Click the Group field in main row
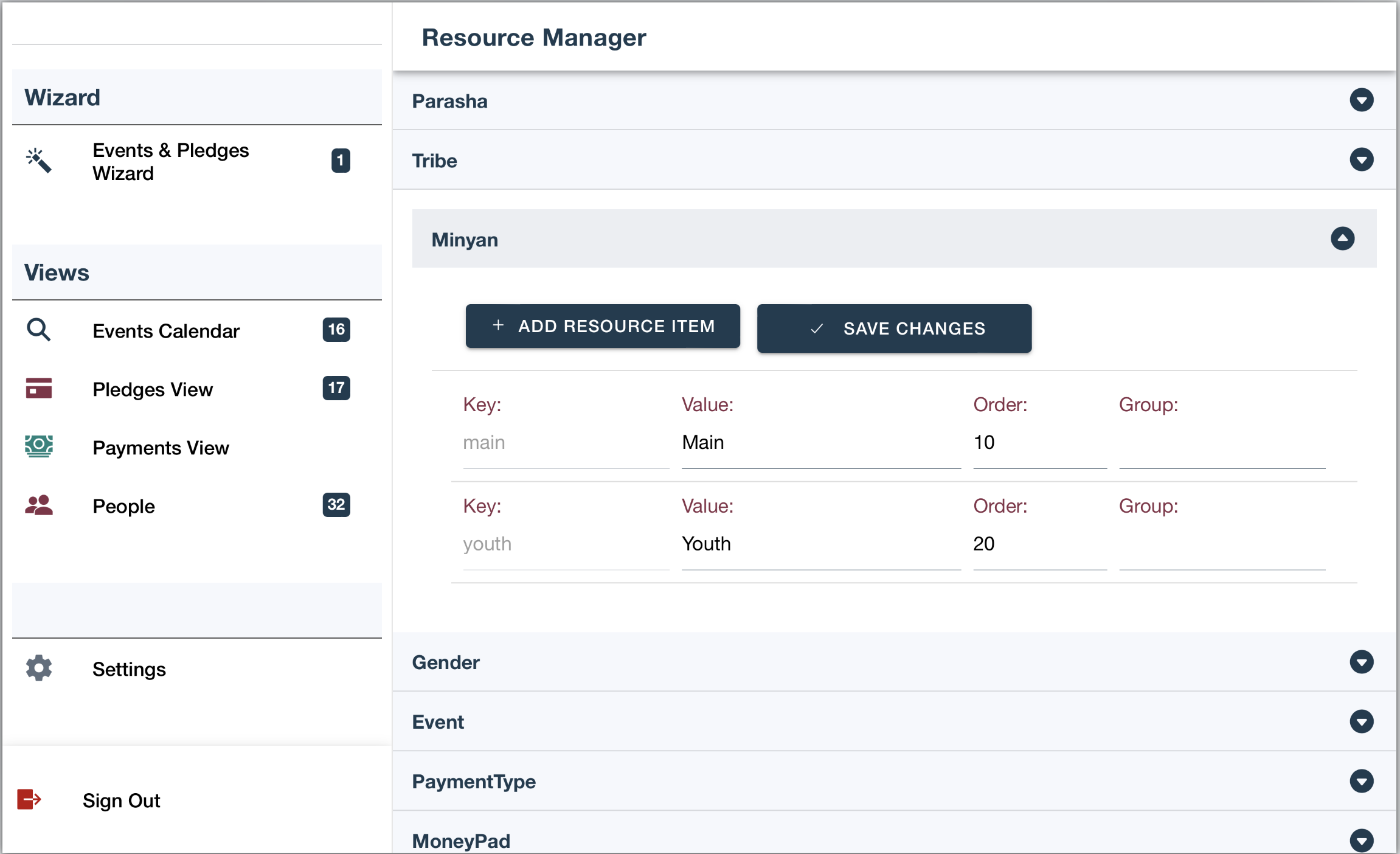1400x854 pixels. click(1222, 443)
